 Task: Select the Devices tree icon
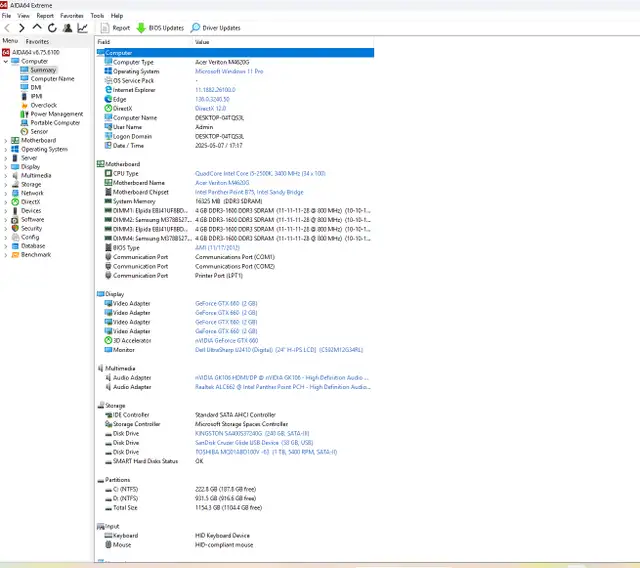[15, 211]
